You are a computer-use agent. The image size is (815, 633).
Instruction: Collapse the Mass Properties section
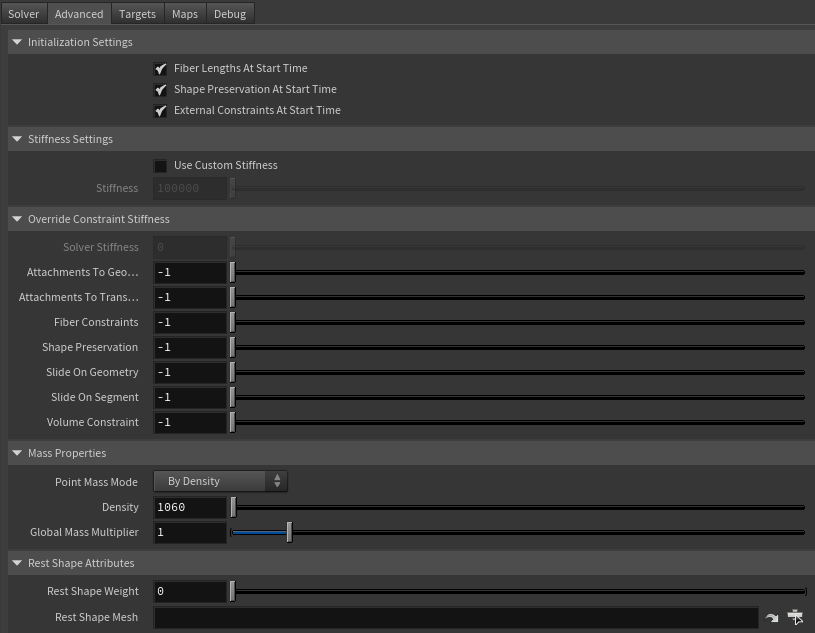[17, 453]
